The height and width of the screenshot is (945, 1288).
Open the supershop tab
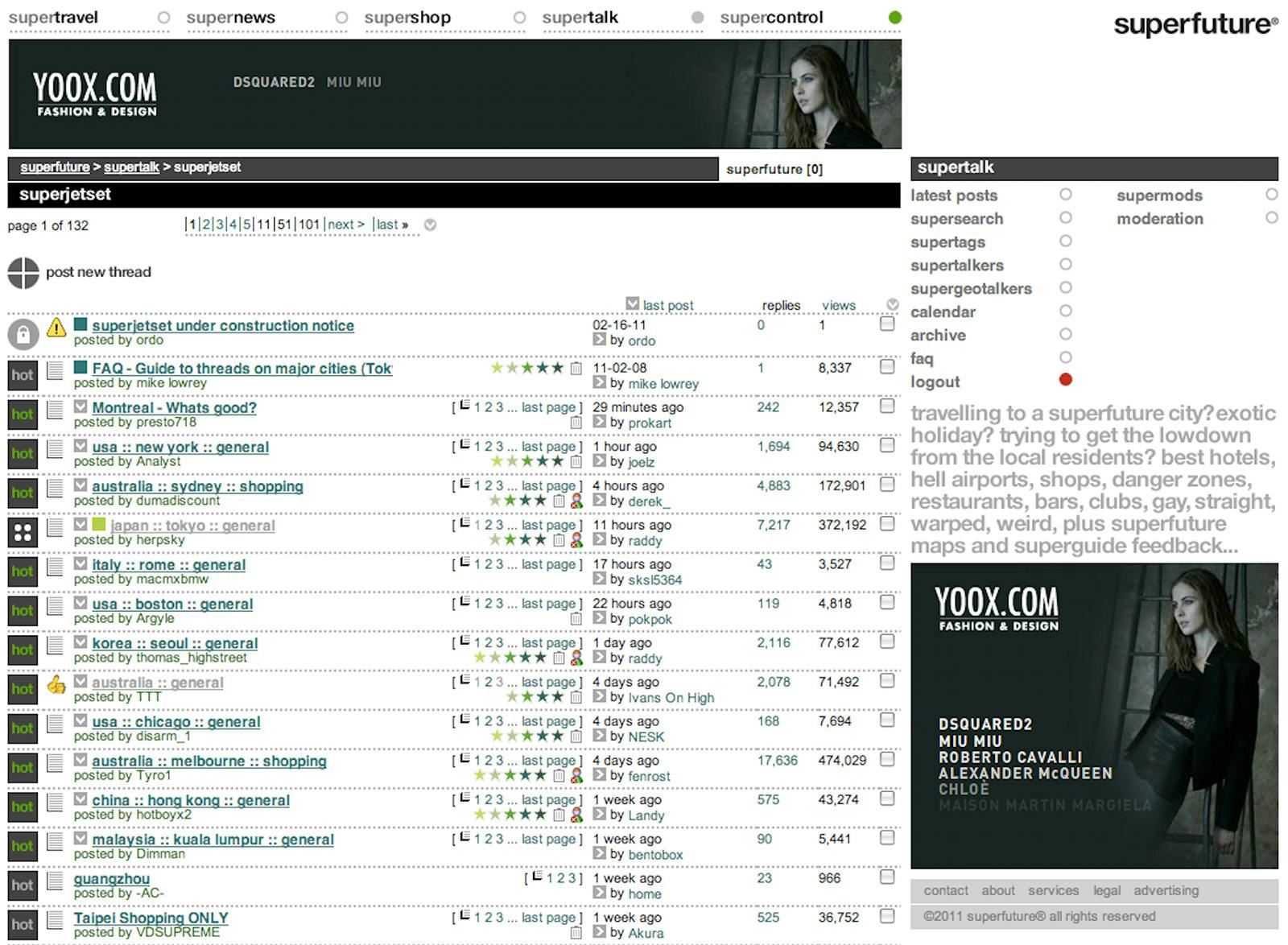[407, 18]
